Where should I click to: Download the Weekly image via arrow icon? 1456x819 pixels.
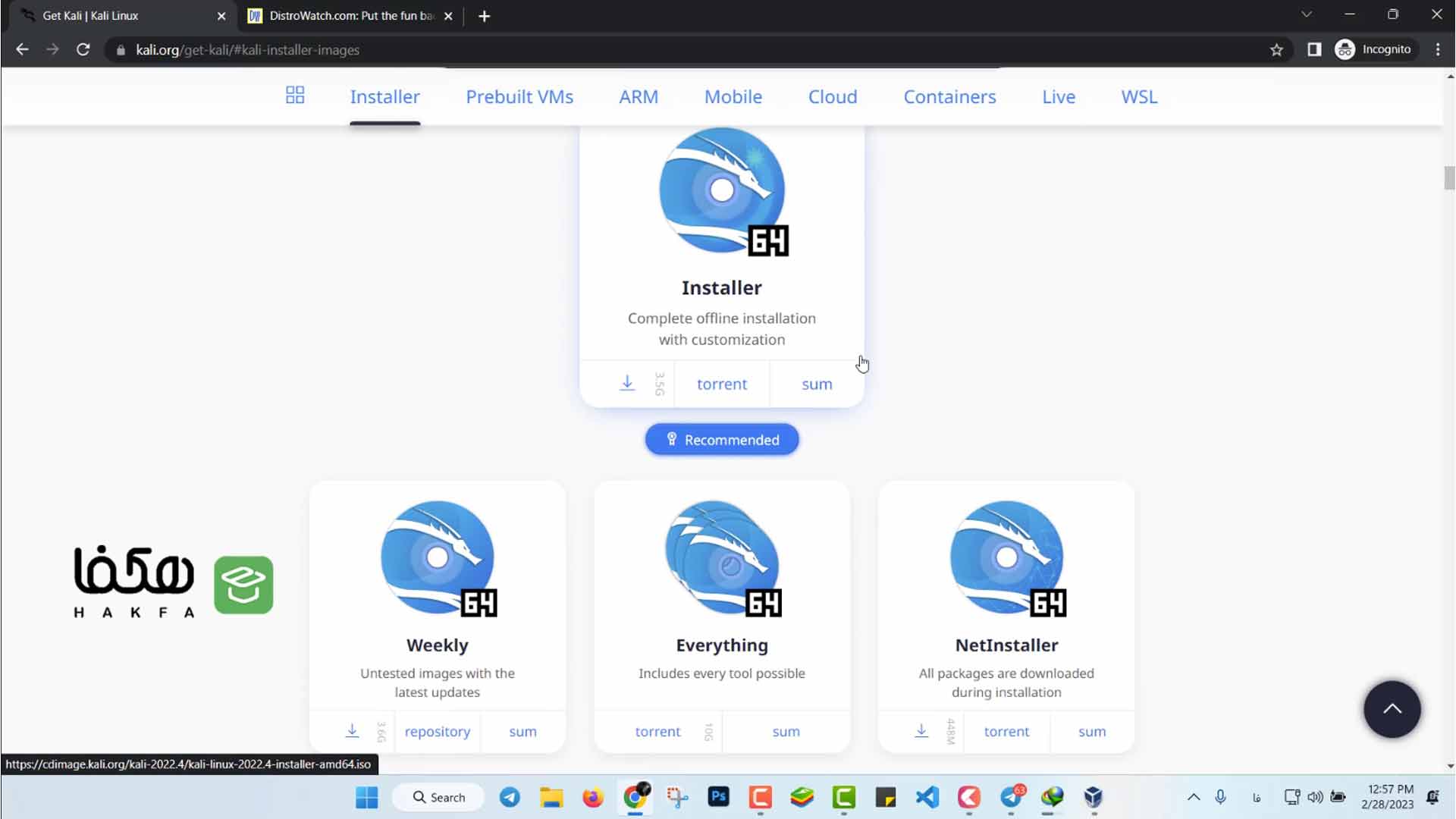pyautogui.click(x=352, y=731)
